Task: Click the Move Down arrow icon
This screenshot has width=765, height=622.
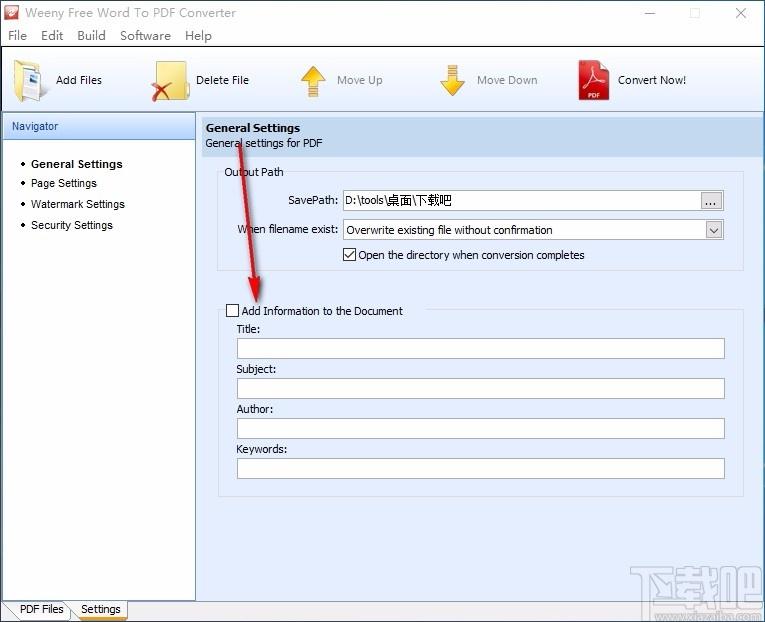Action: pyautogui.click(x=452, y=80)
